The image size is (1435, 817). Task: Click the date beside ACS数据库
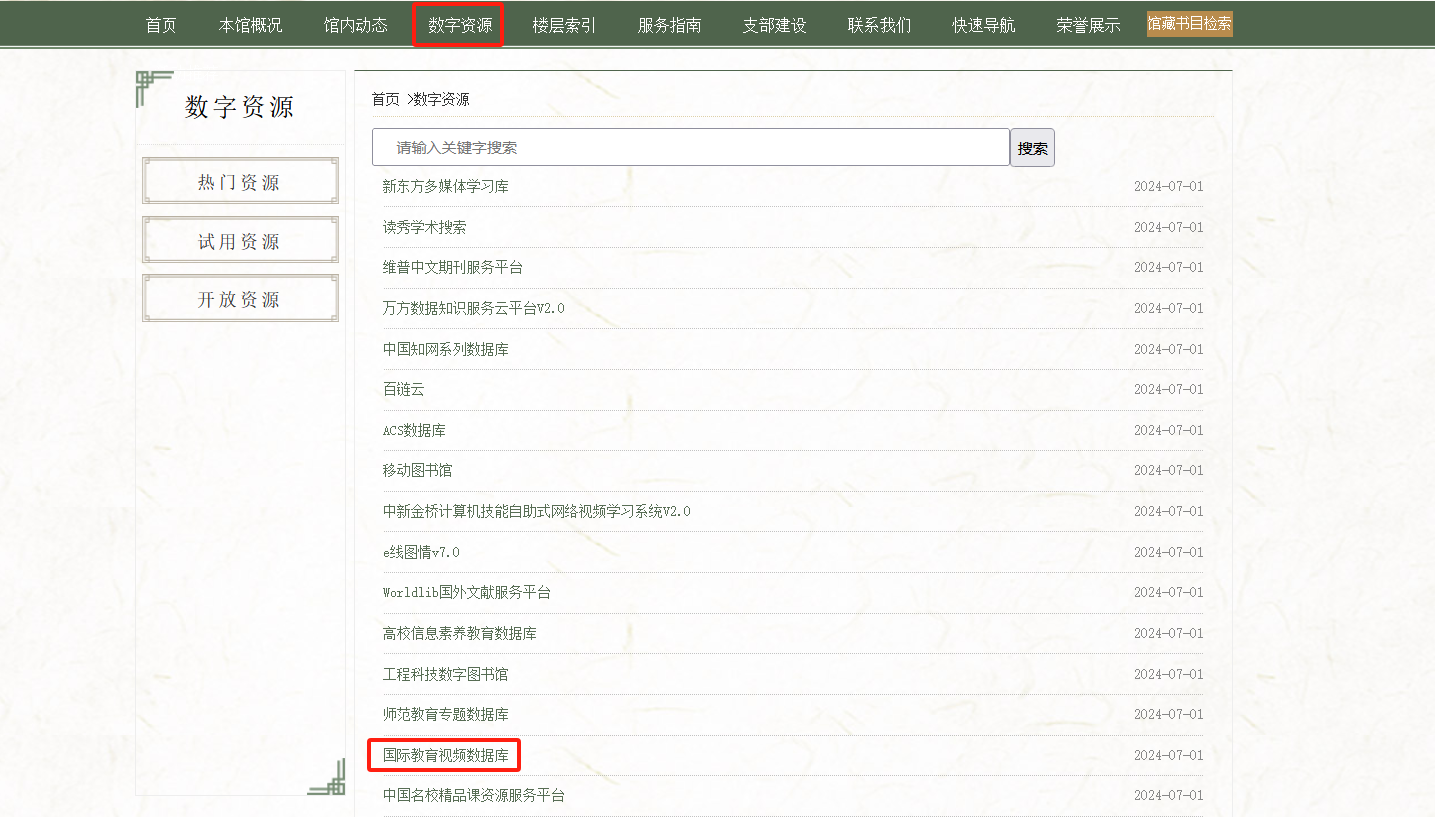tap(1168, 430)
